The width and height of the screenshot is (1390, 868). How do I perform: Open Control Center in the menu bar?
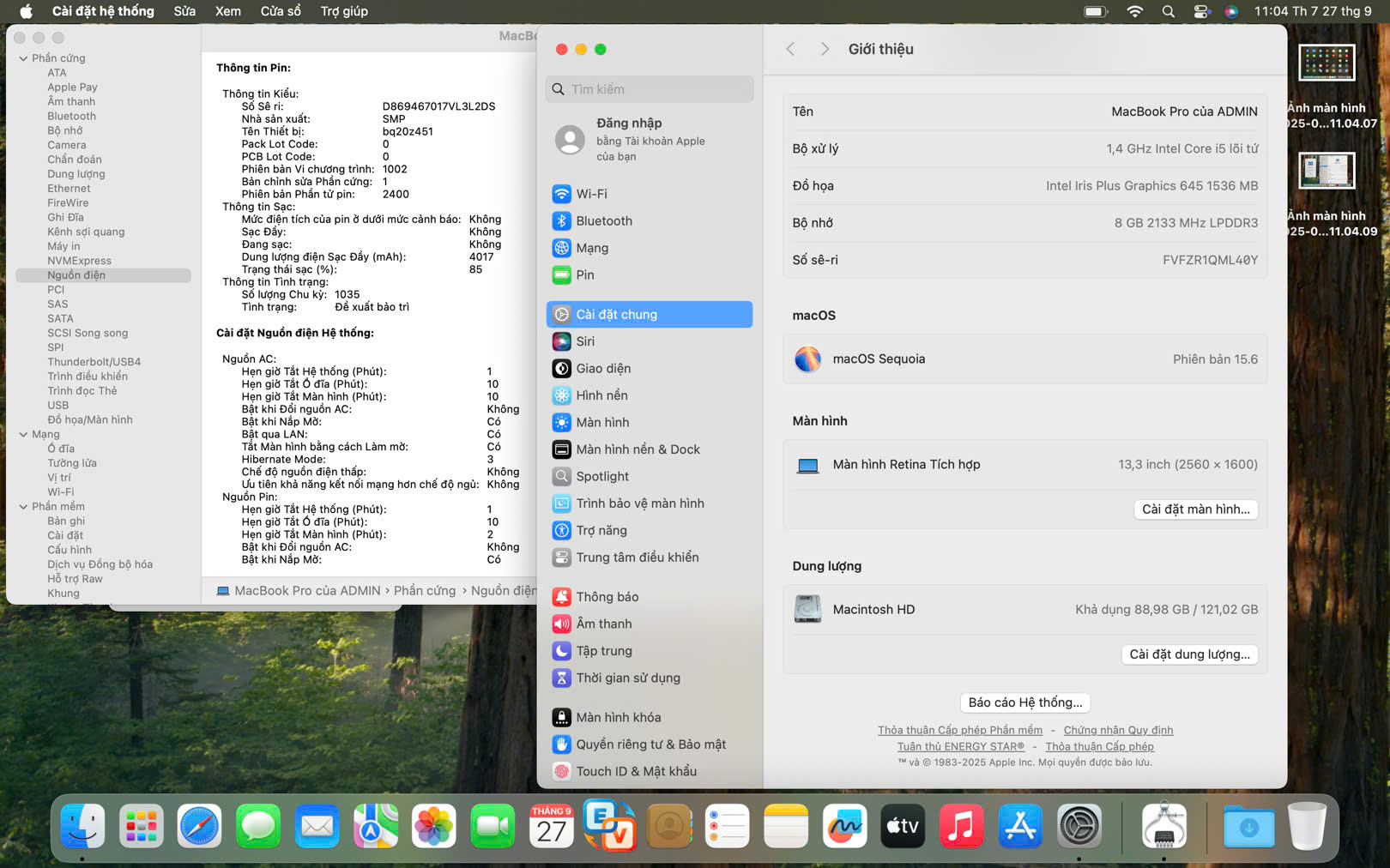tap(1201, 11)
